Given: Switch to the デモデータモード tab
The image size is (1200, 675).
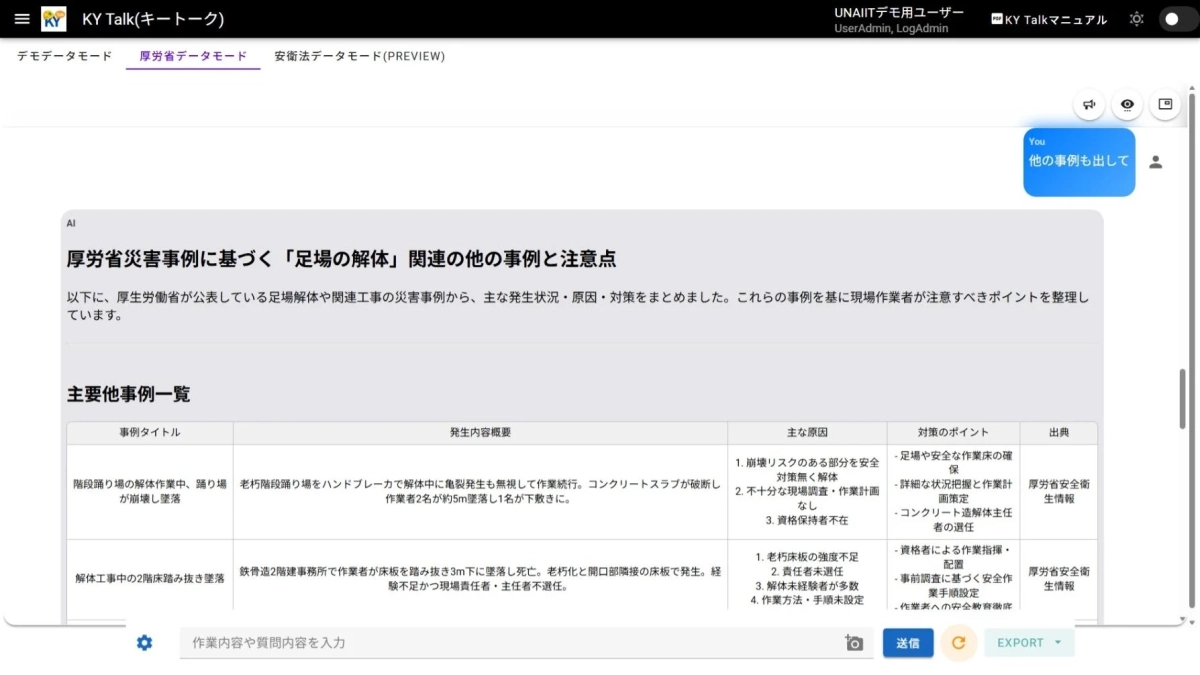Looking at the screenshot, I should click(63, 57).
